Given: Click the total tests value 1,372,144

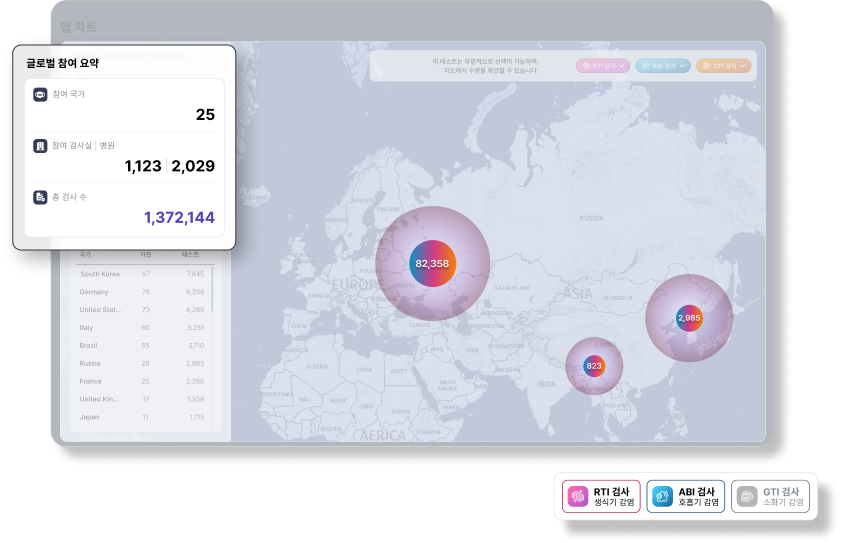Looking at the screenshot, I should (x=180, y=217).
